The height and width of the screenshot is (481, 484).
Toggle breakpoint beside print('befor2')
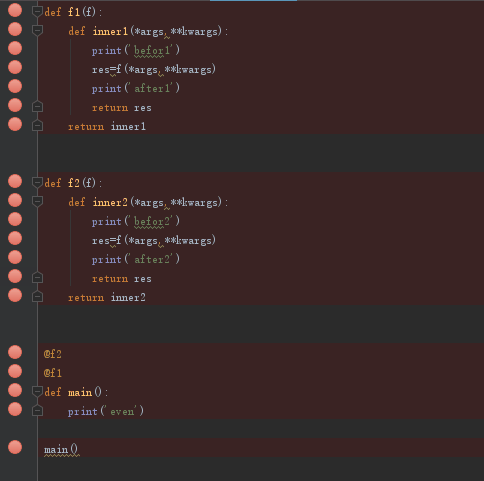15,219
